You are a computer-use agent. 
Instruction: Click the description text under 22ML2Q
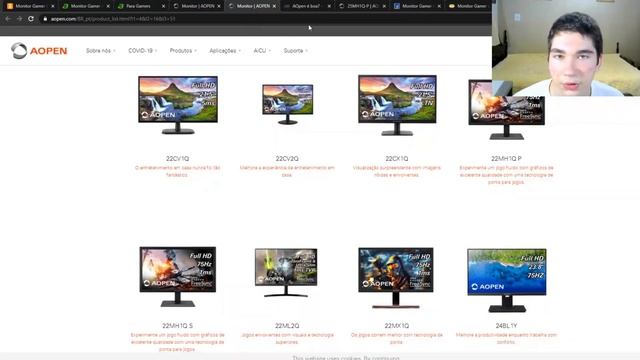287,338
